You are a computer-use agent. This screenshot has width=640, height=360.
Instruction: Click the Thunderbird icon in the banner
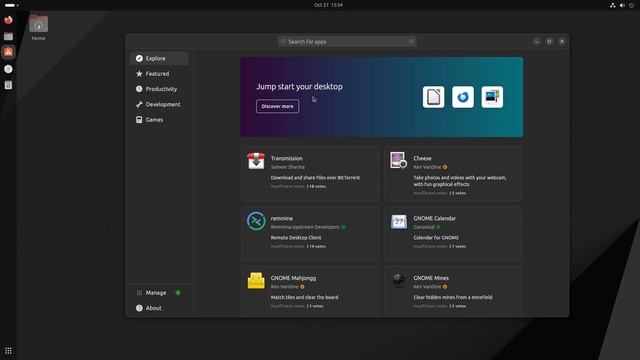click(463, 97)
